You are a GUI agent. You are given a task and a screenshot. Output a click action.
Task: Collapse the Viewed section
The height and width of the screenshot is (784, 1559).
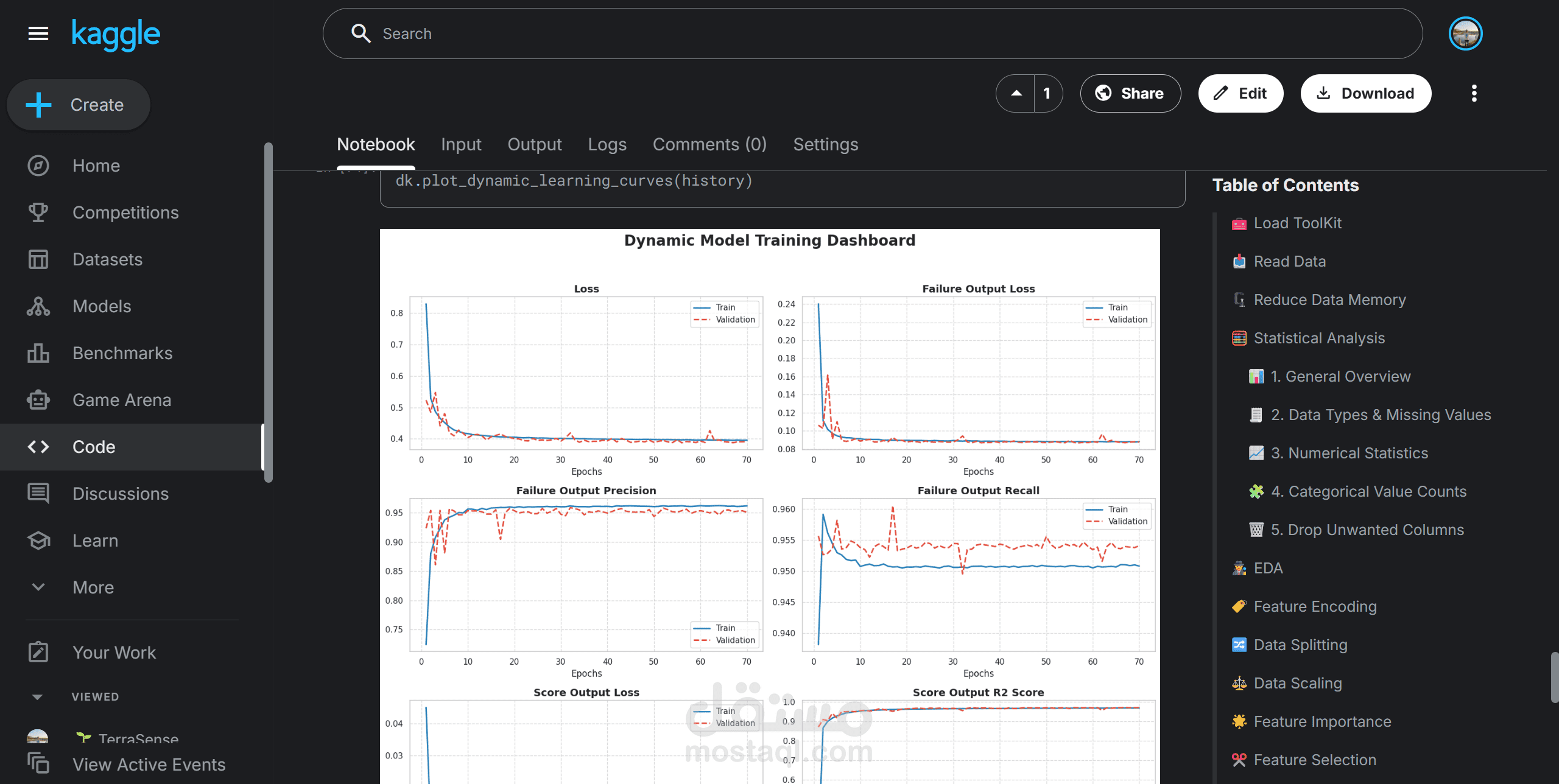(37, 697)
